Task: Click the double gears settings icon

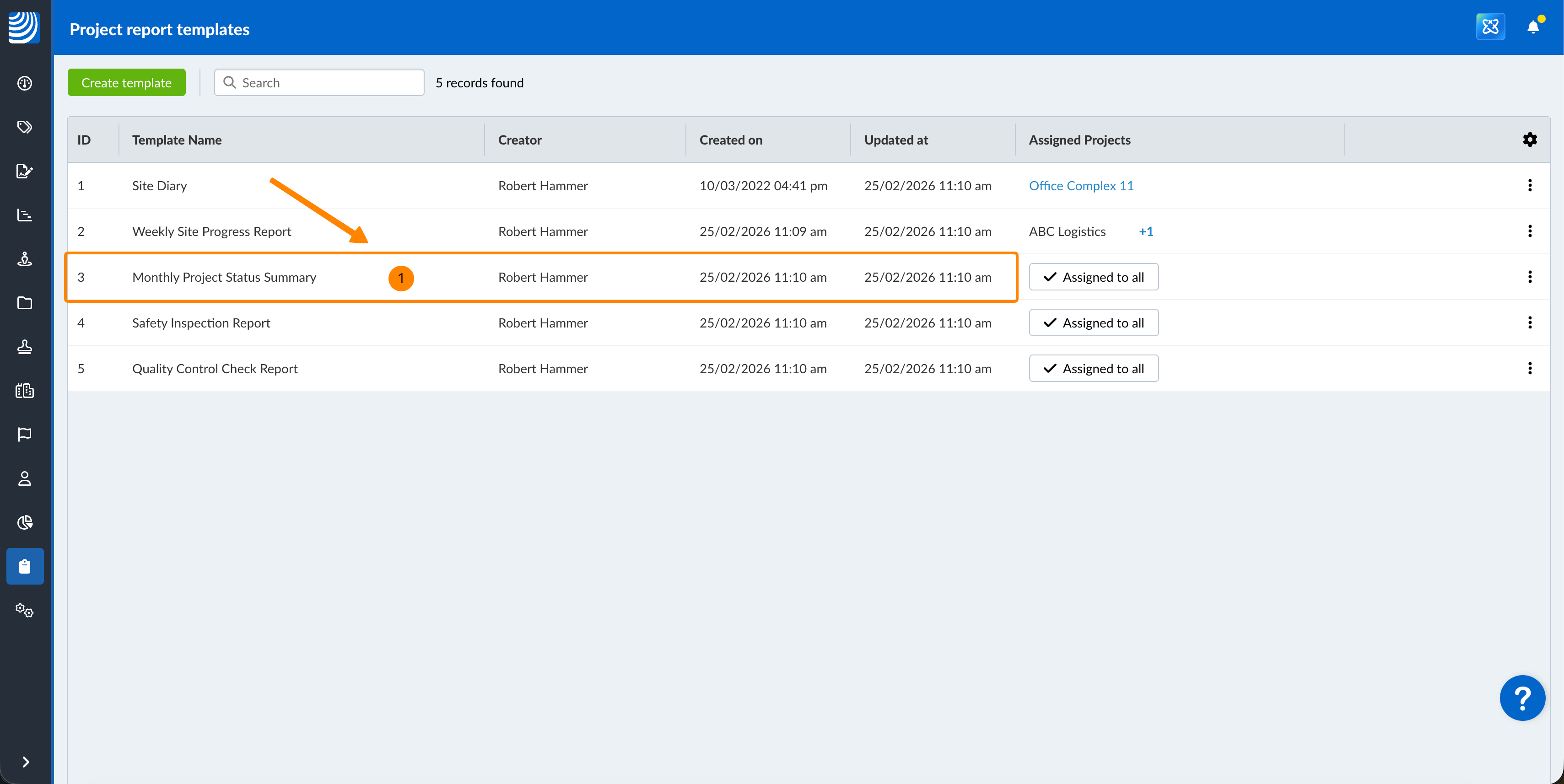Action: tap(25, 611)
